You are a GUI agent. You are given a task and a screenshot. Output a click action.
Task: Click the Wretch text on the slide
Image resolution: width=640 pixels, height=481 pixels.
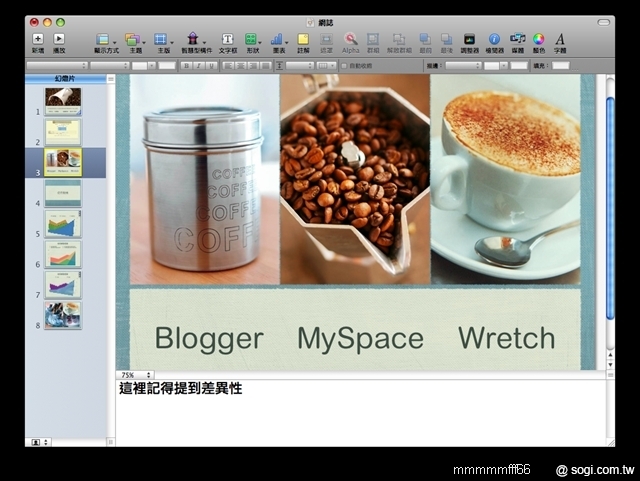coord(506,338)
